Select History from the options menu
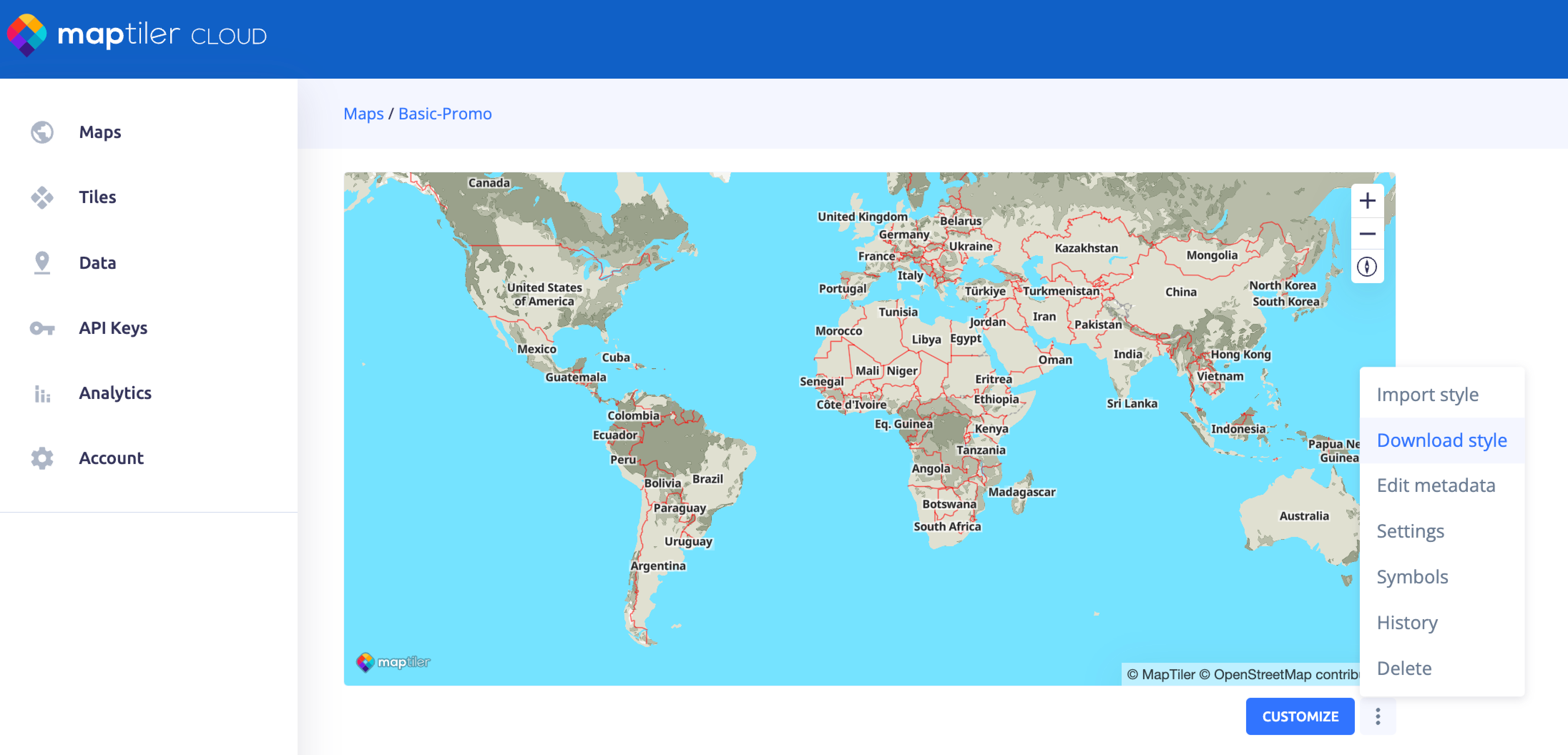1568x755 pixels. 1407,622
